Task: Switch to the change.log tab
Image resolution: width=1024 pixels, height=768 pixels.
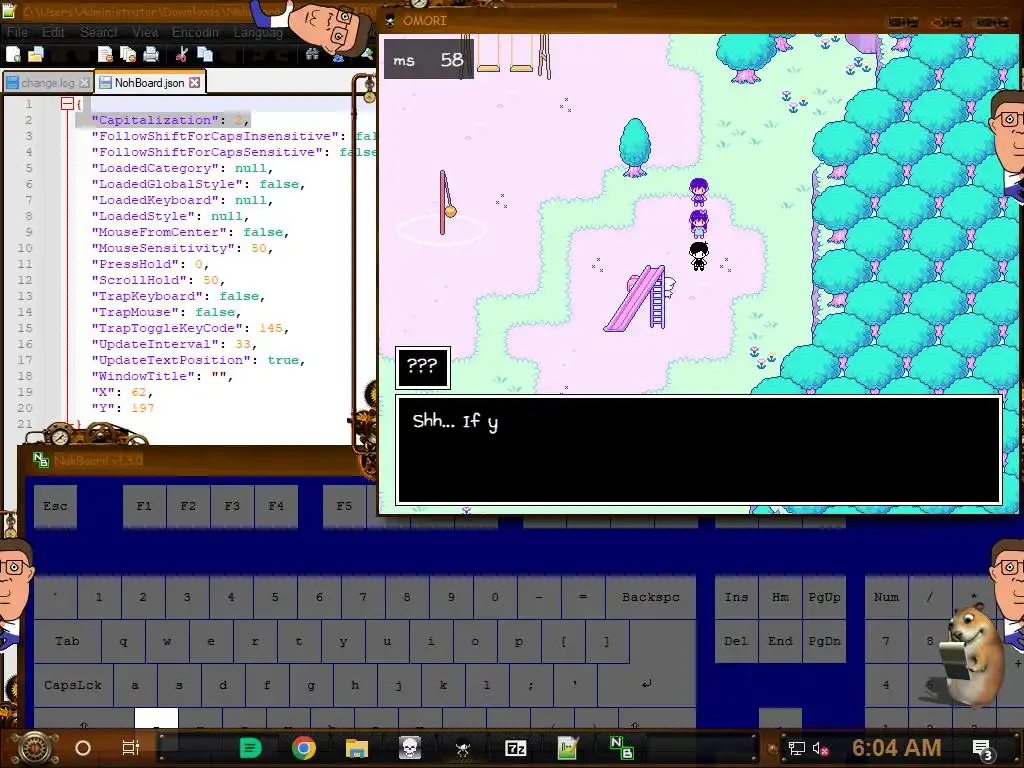Action: (x=47, y=83)
